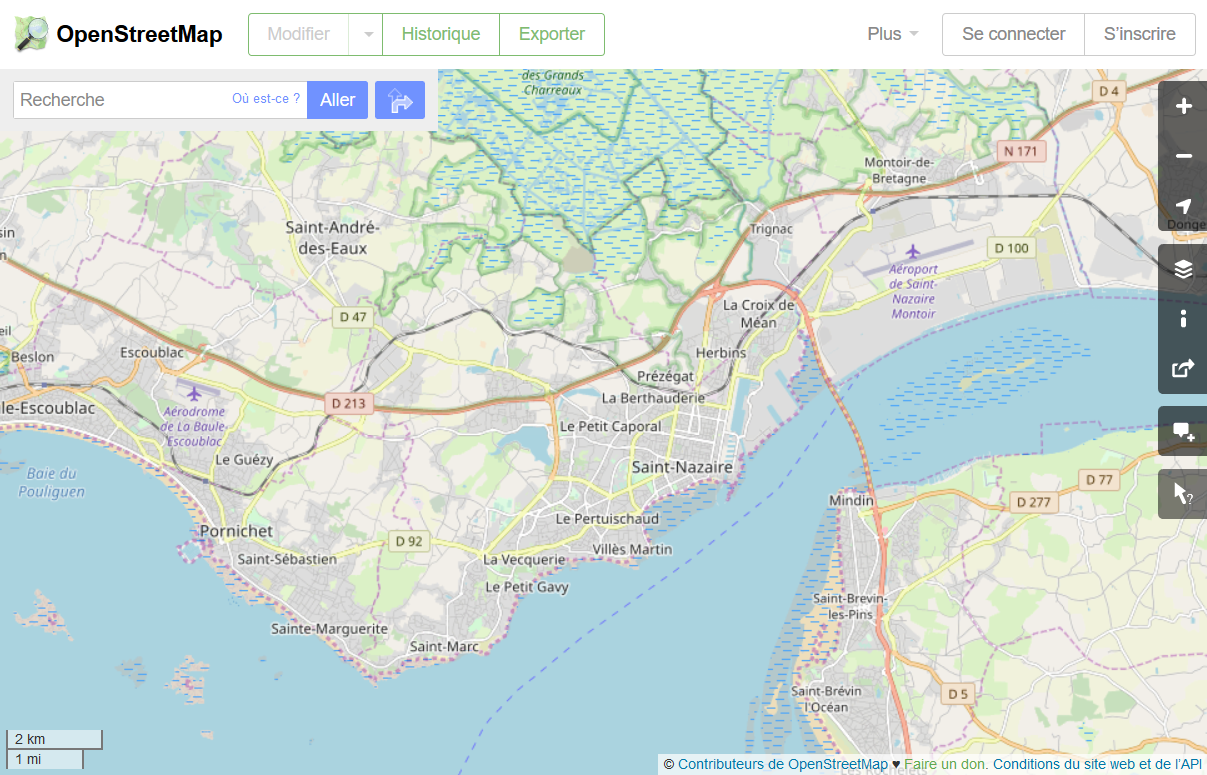Click the D 5 road shield
Screen dimensions: 1207x775
(959, 693)
